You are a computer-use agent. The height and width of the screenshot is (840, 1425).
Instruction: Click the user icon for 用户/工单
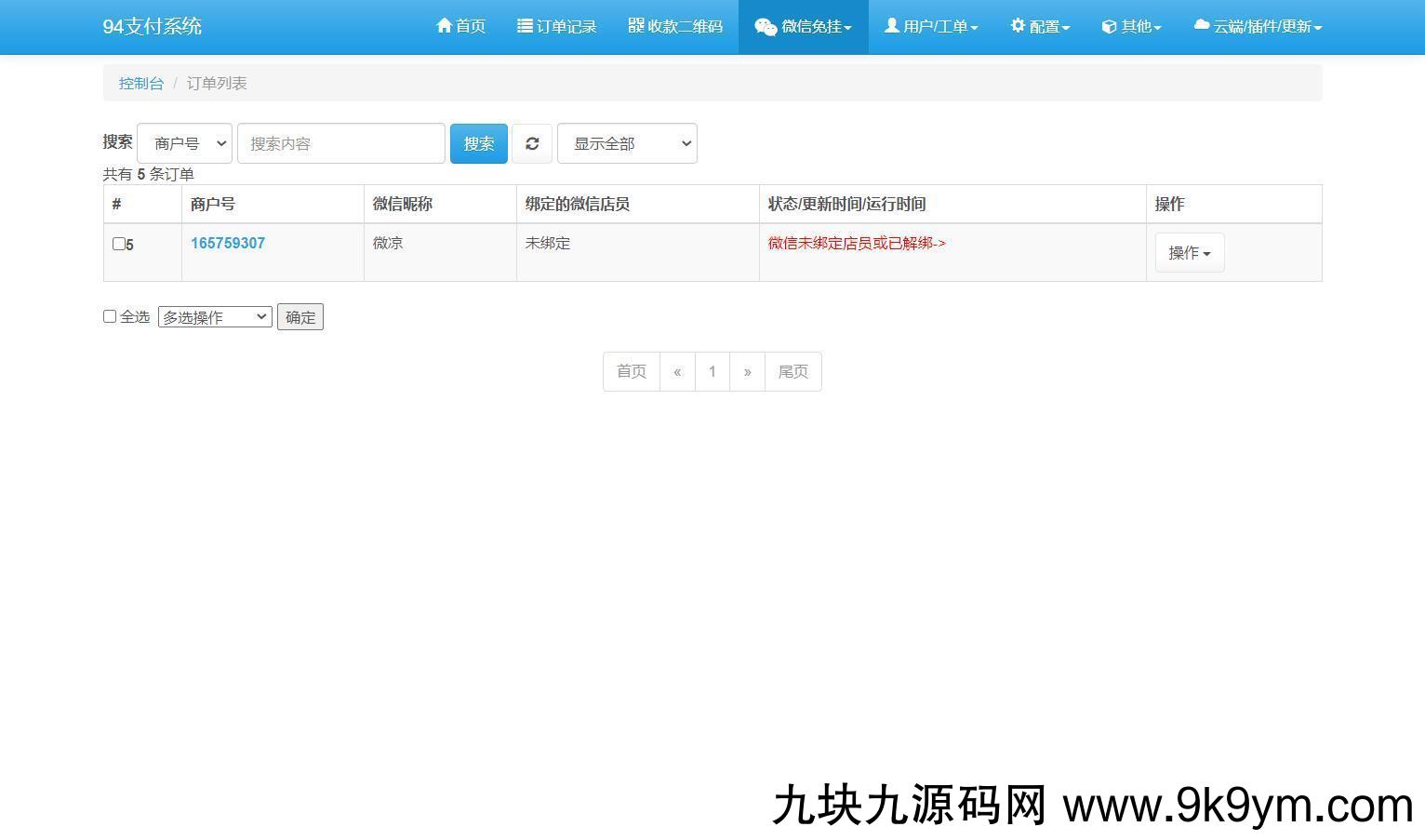point(891,26)
